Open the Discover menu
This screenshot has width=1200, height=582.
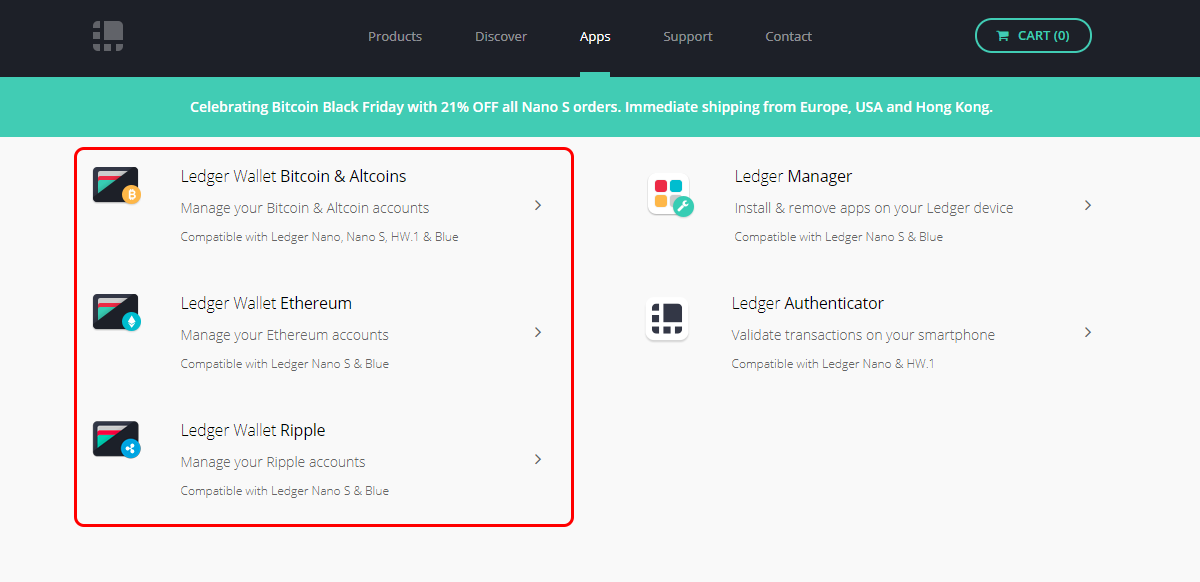501,36
